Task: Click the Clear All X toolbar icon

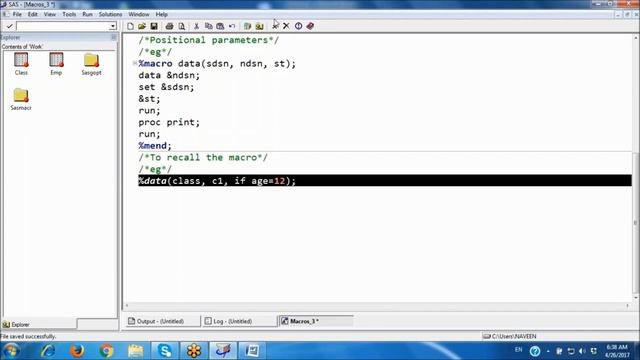Action: pyautogui.click(x=286, y=26)
